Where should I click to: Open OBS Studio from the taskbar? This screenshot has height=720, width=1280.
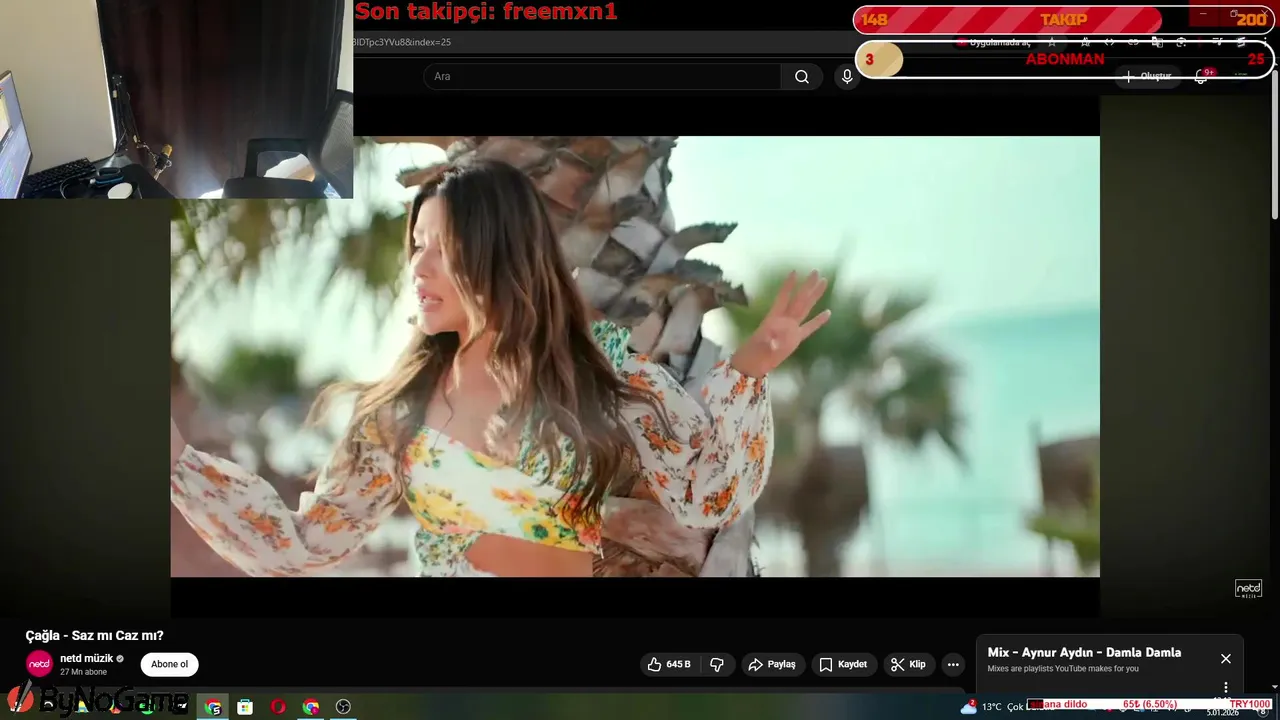coord(344,707)
